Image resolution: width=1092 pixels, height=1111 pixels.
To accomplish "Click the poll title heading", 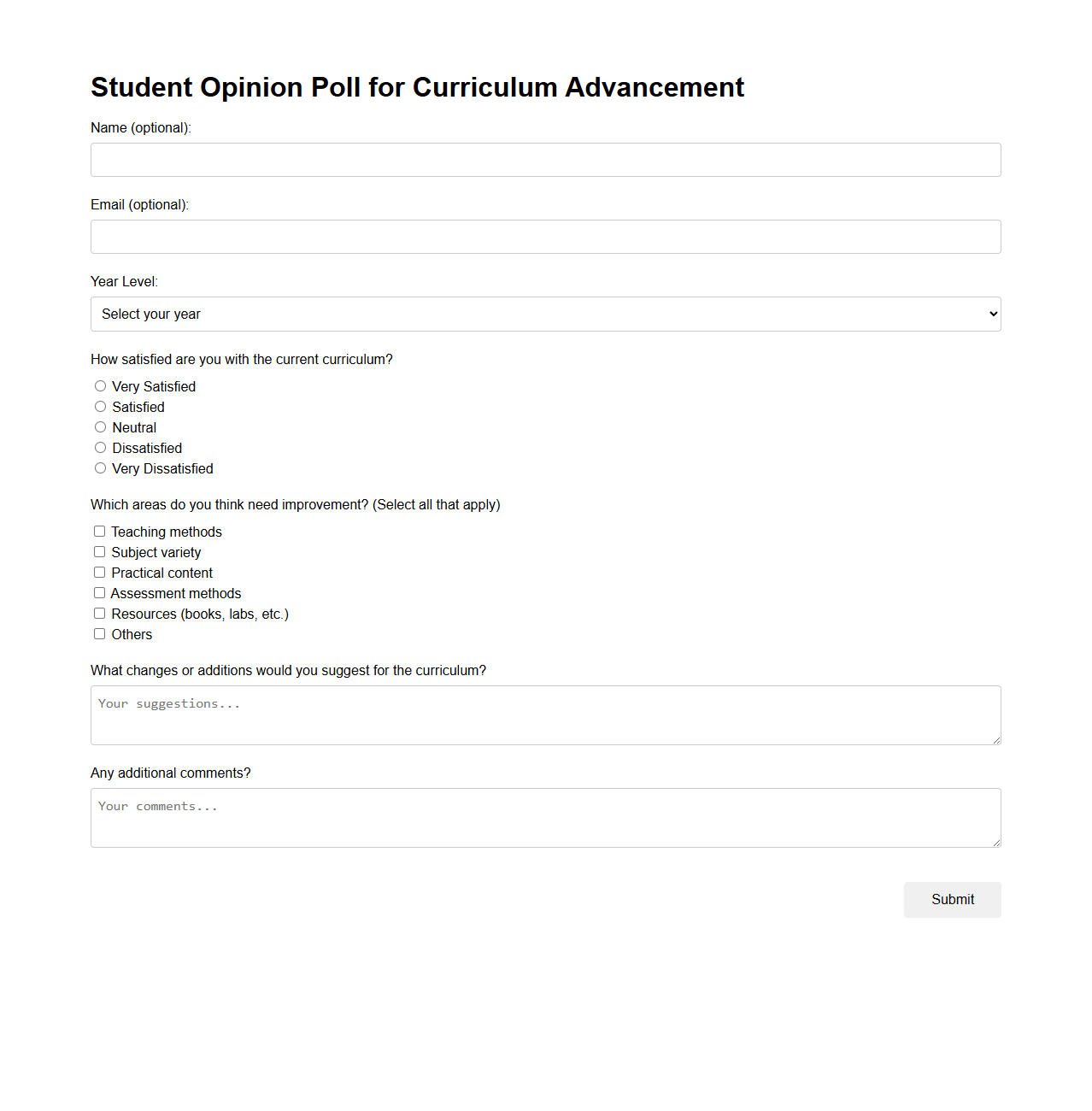I will 417,86.
